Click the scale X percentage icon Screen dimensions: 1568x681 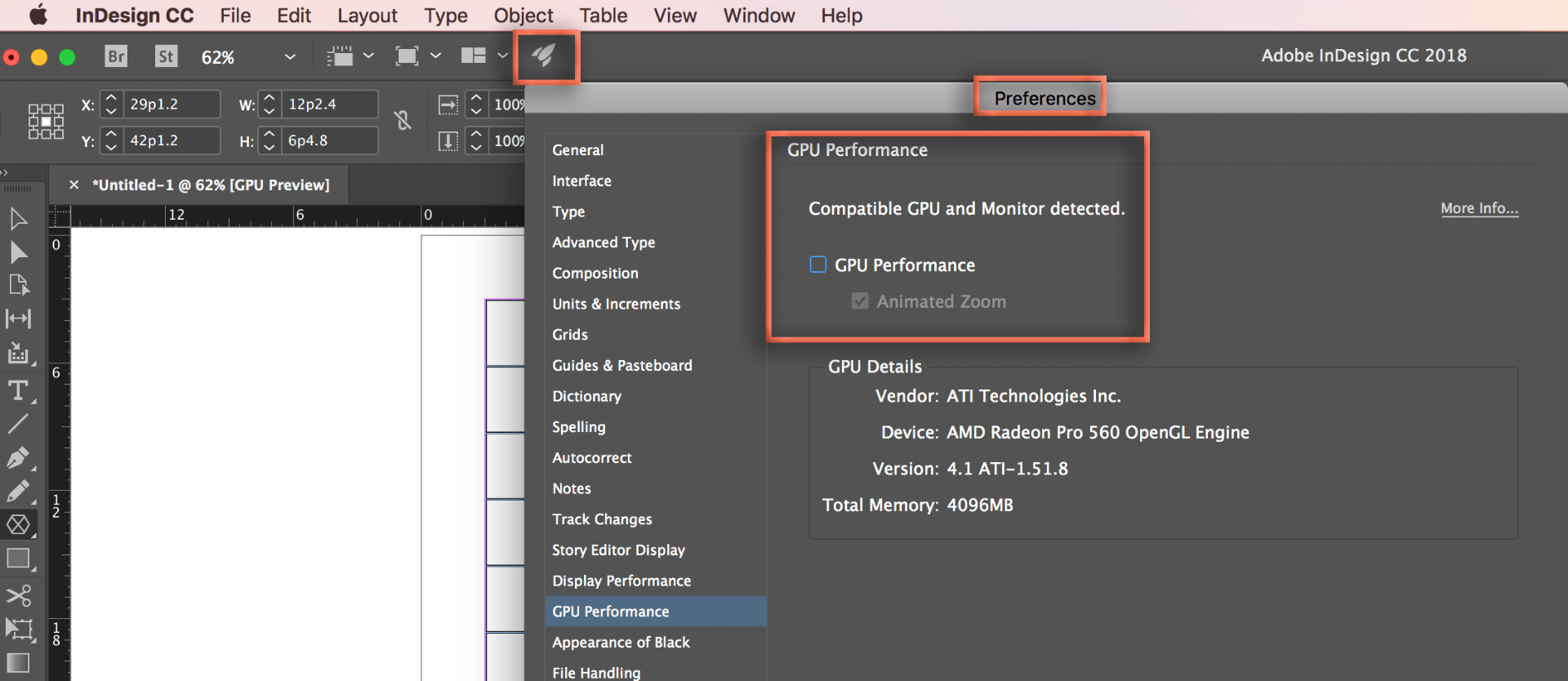448,105
